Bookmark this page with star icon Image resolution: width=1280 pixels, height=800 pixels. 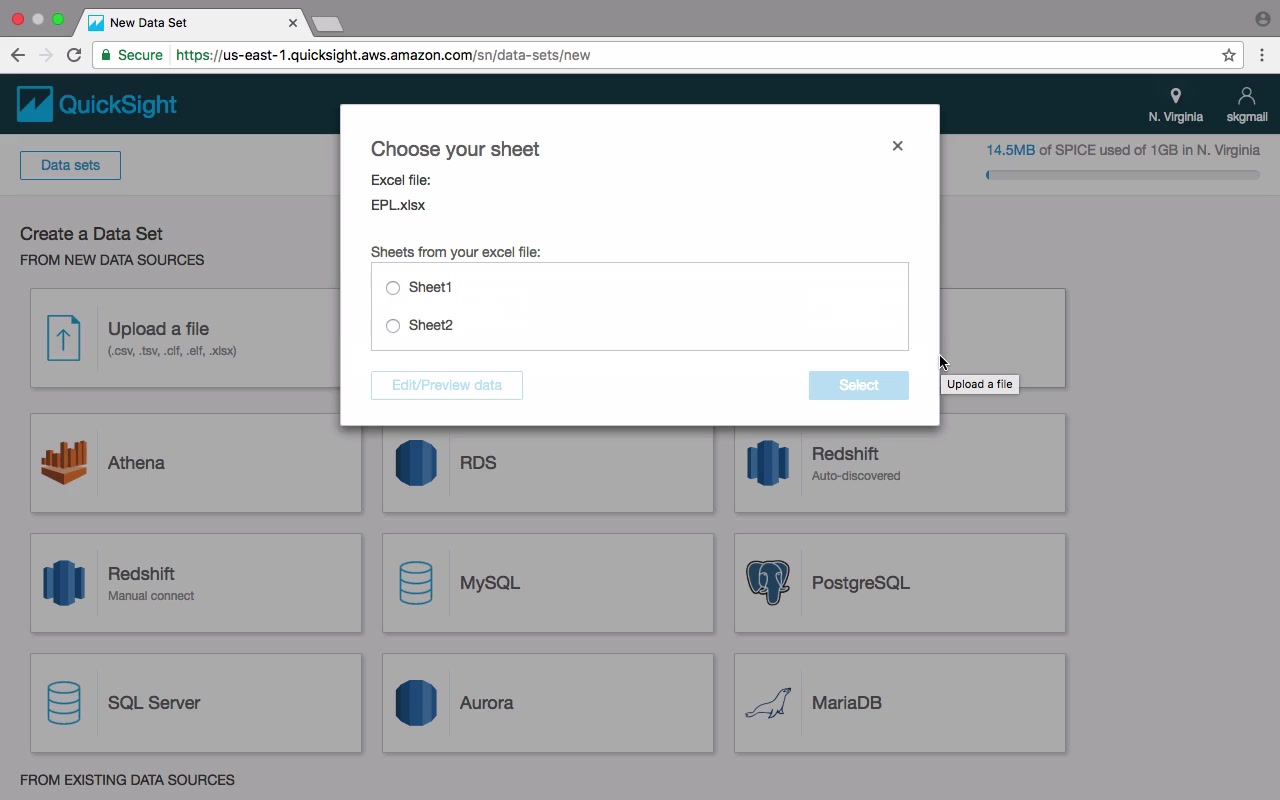coord(1229,55)
